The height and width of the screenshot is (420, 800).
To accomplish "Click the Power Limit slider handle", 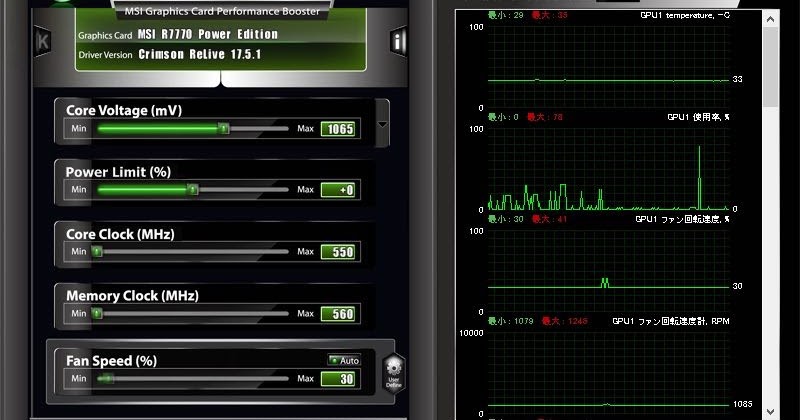I will tap(192, 189).
